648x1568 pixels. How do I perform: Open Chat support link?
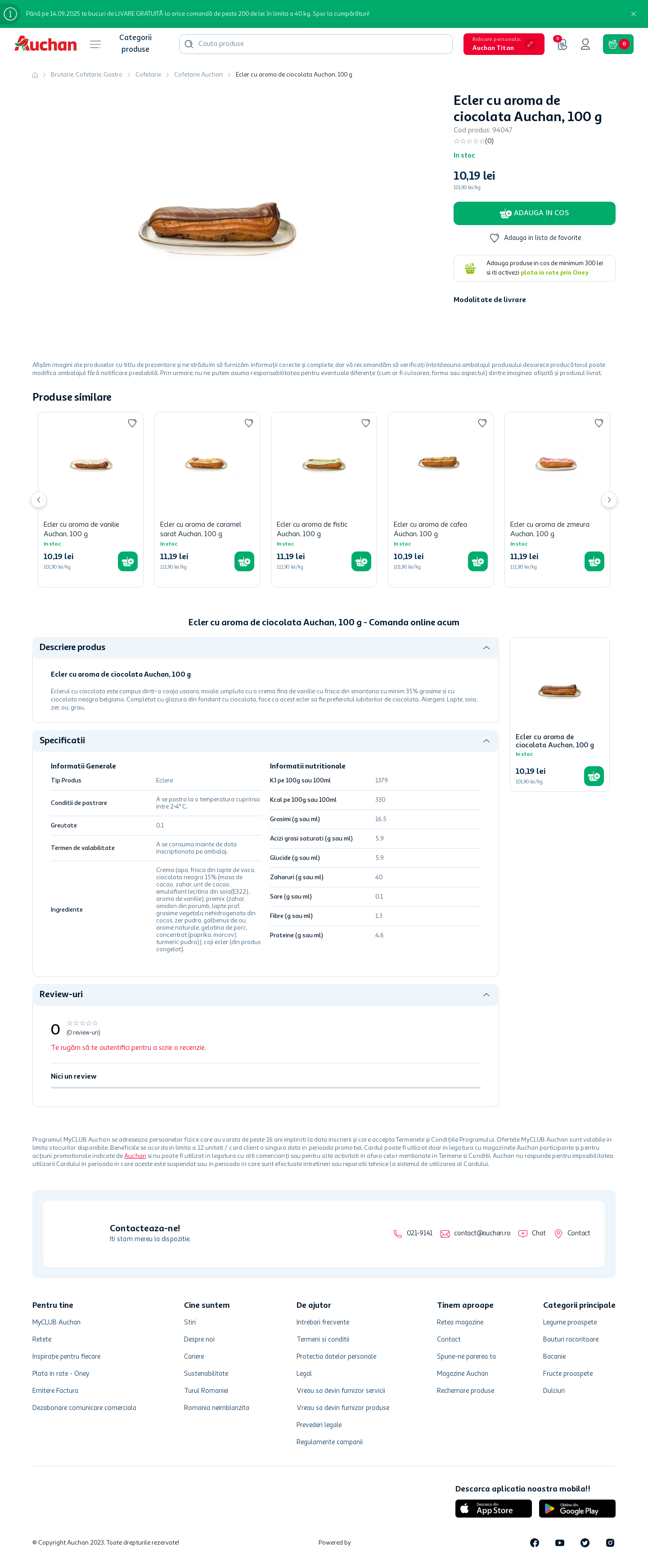tap(532, 1233)
